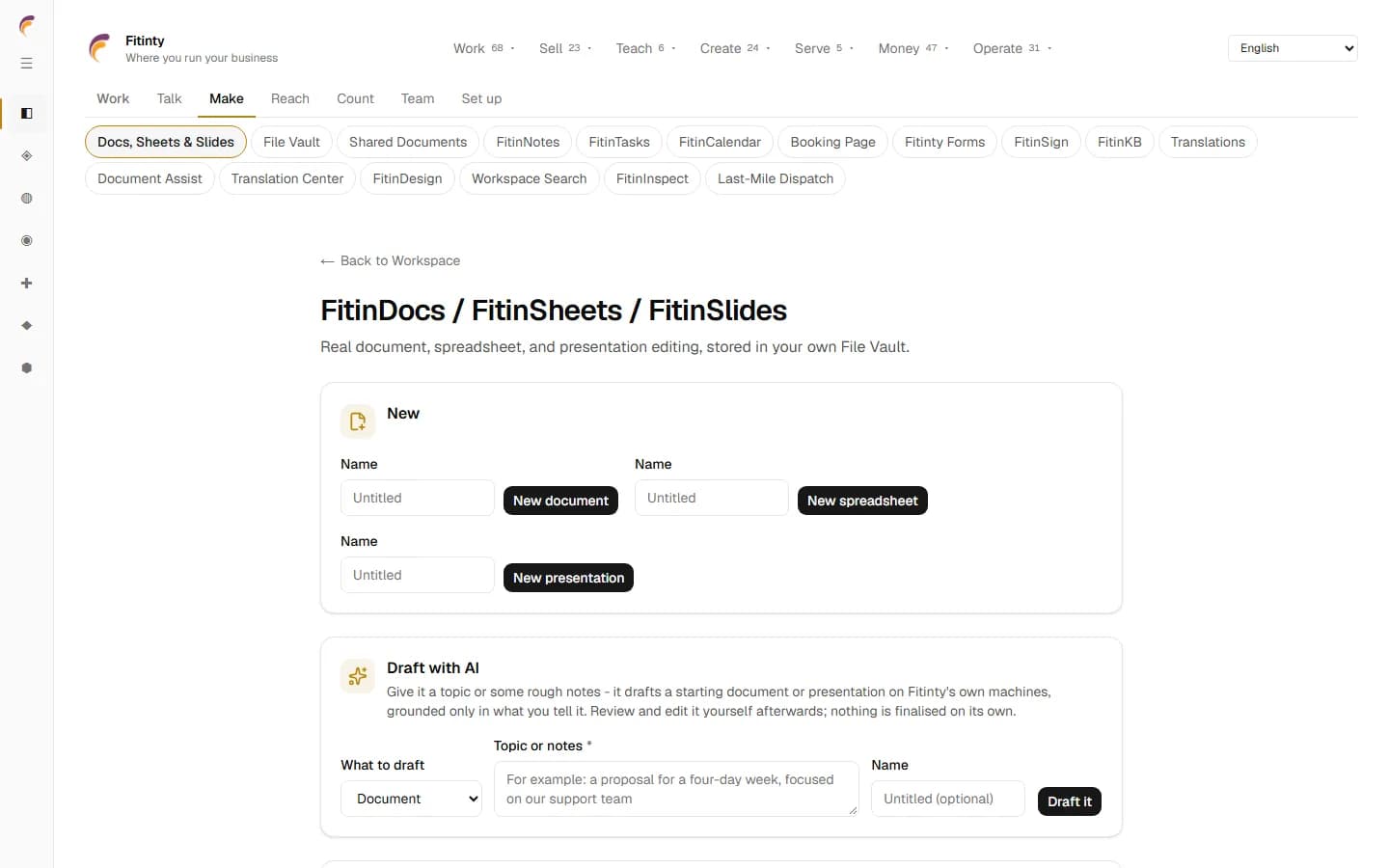
Task: Expand the Serve 5 top menu
Action: (x=824, y=48)
